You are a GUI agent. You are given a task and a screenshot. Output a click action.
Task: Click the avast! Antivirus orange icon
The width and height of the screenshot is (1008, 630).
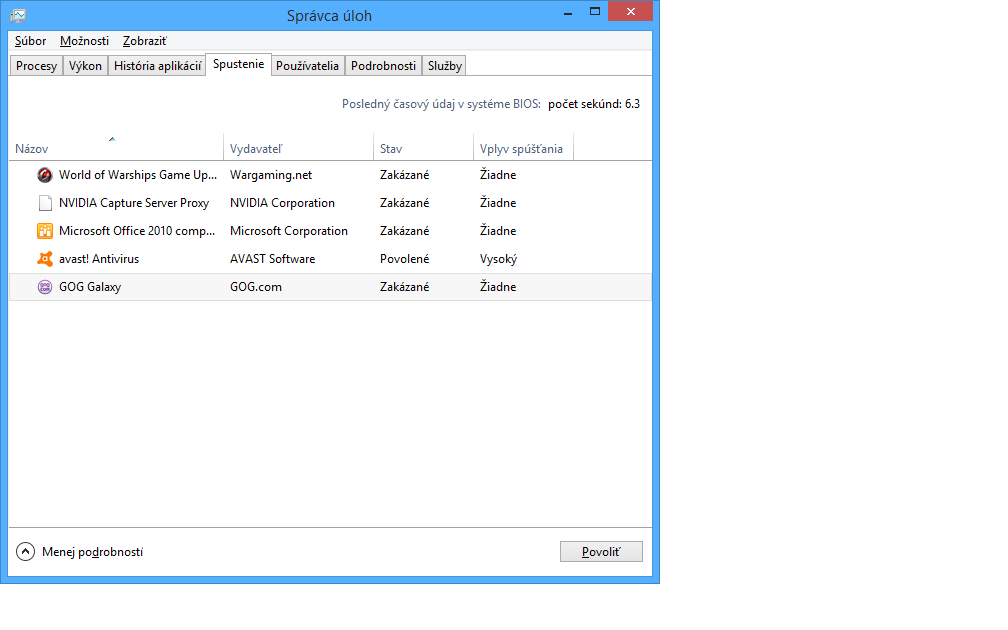click(45, 259)
